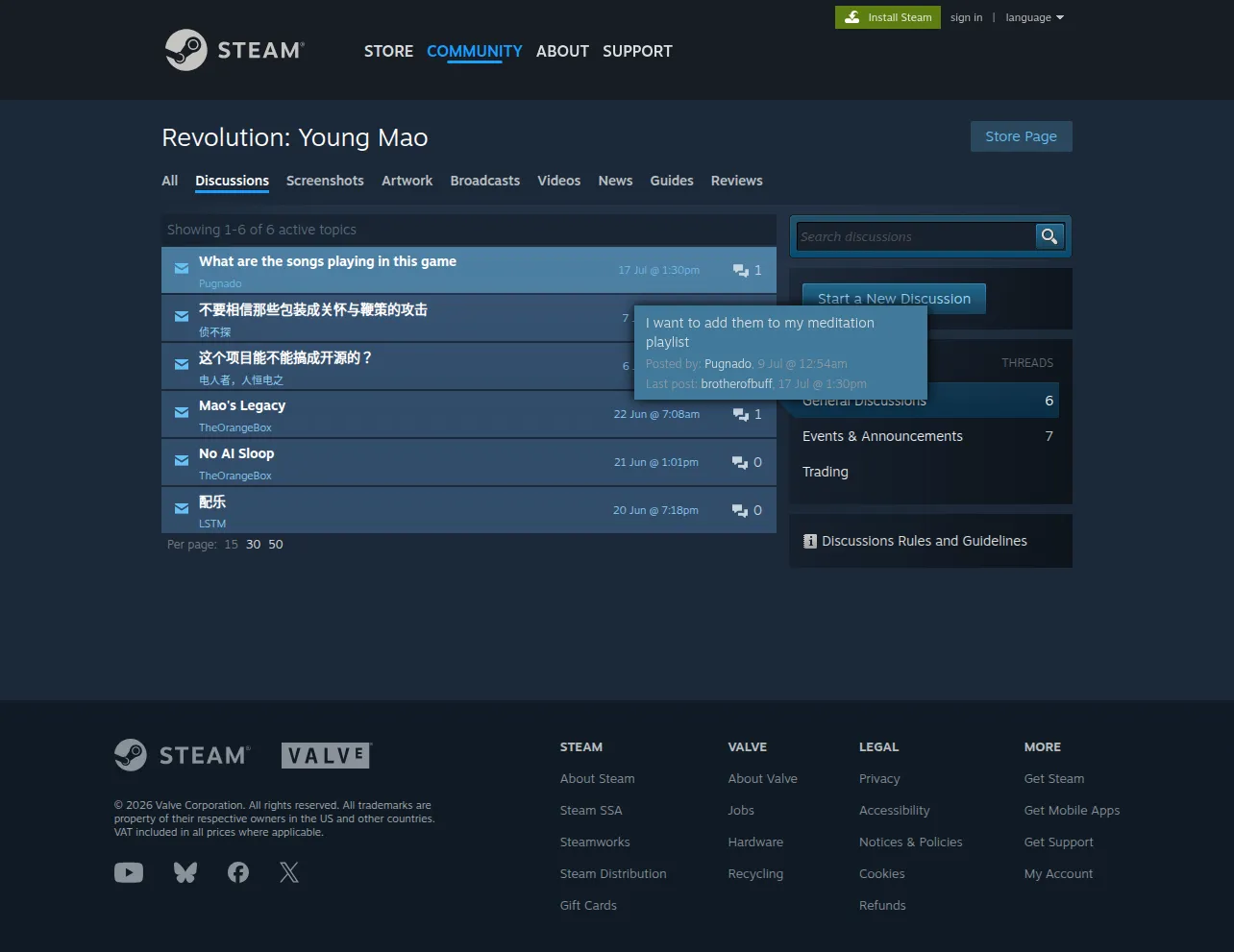Open Steamworks footer link

coord(595,842)
